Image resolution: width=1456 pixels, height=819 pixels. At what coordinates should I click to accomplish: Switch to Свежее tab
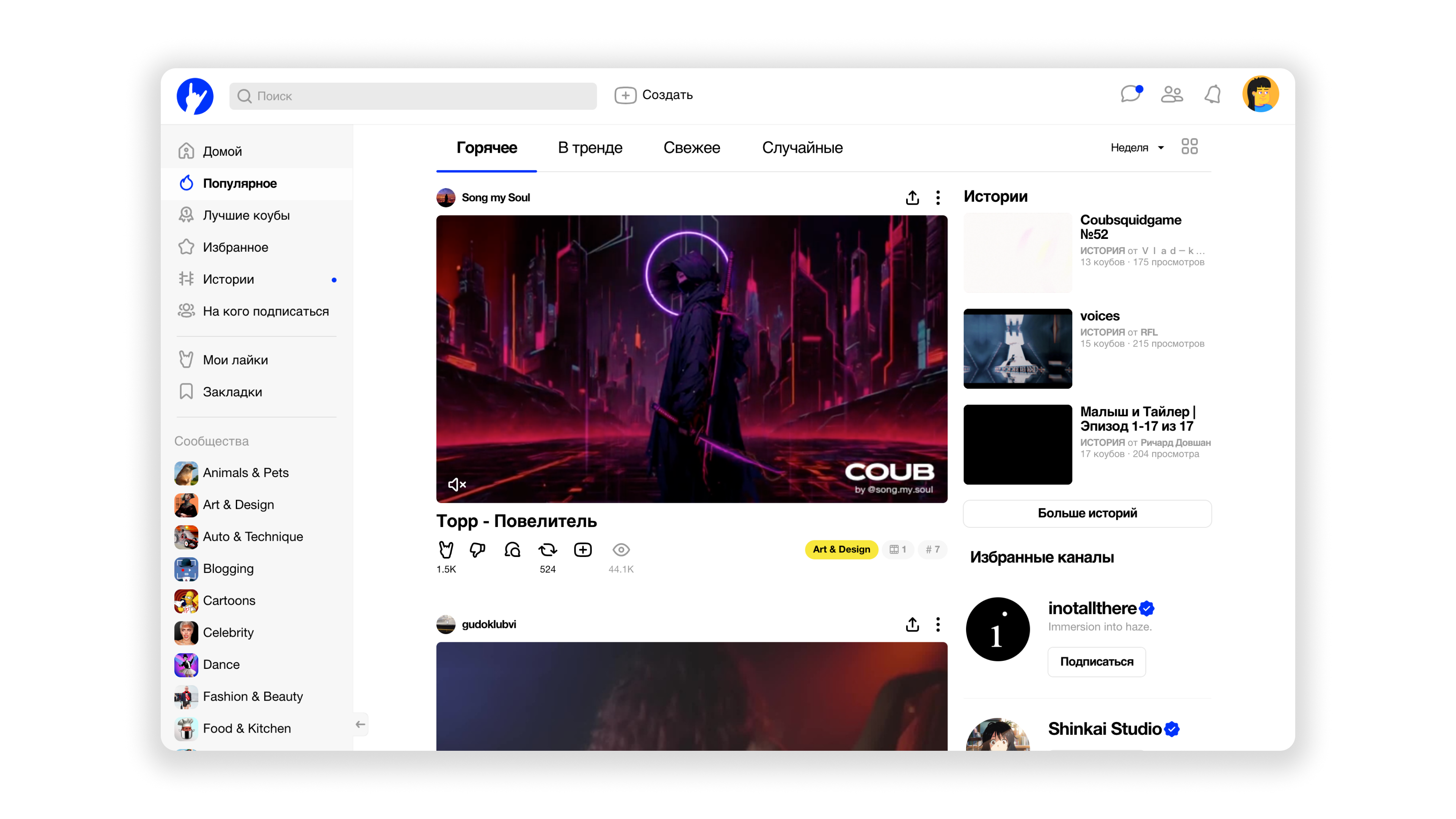[692, 147]
